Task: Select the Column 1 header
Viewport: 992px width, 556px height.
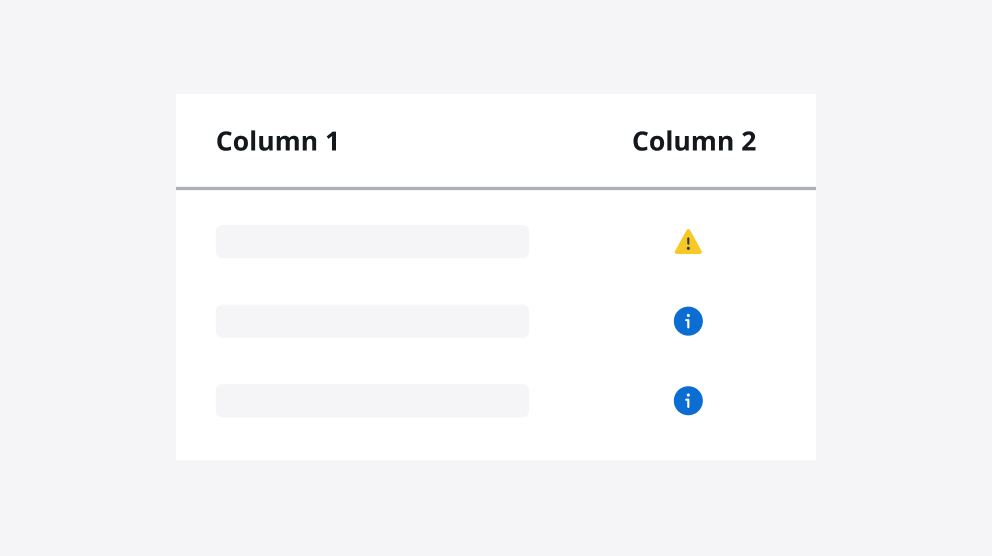Action: click(x=277, y=141)
